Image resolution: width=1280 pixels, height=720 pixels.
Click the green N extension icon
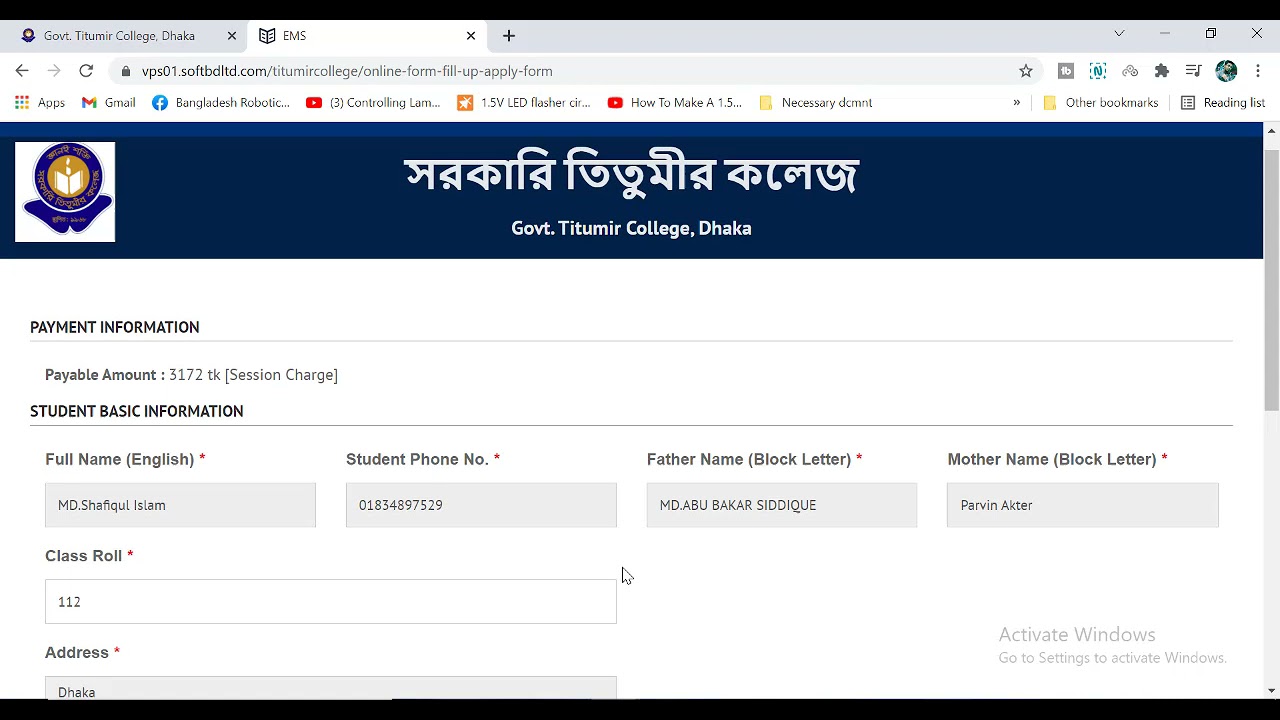click(x=1098, y=71)
